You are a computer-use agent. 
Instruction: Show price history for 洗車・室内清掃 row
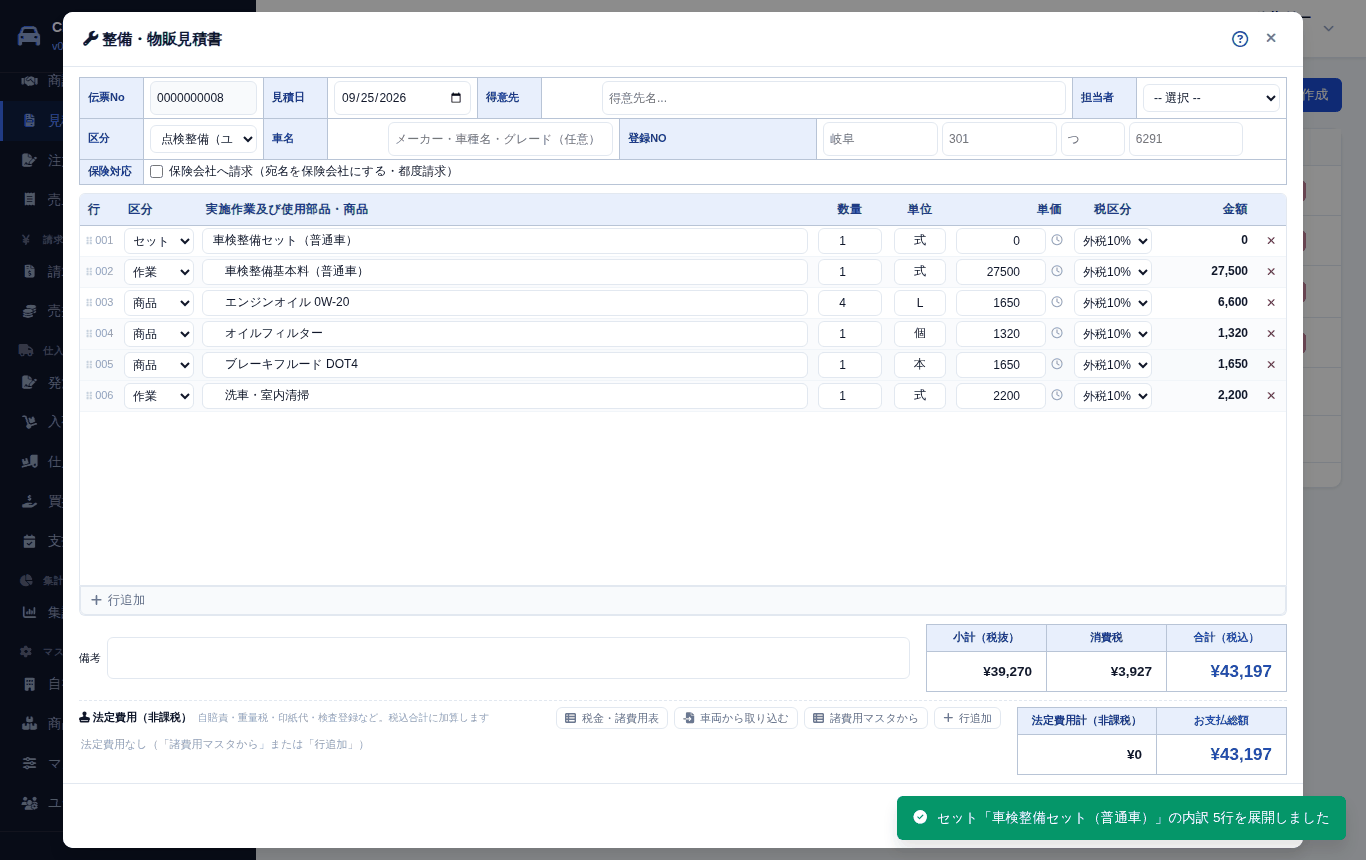1057,395
